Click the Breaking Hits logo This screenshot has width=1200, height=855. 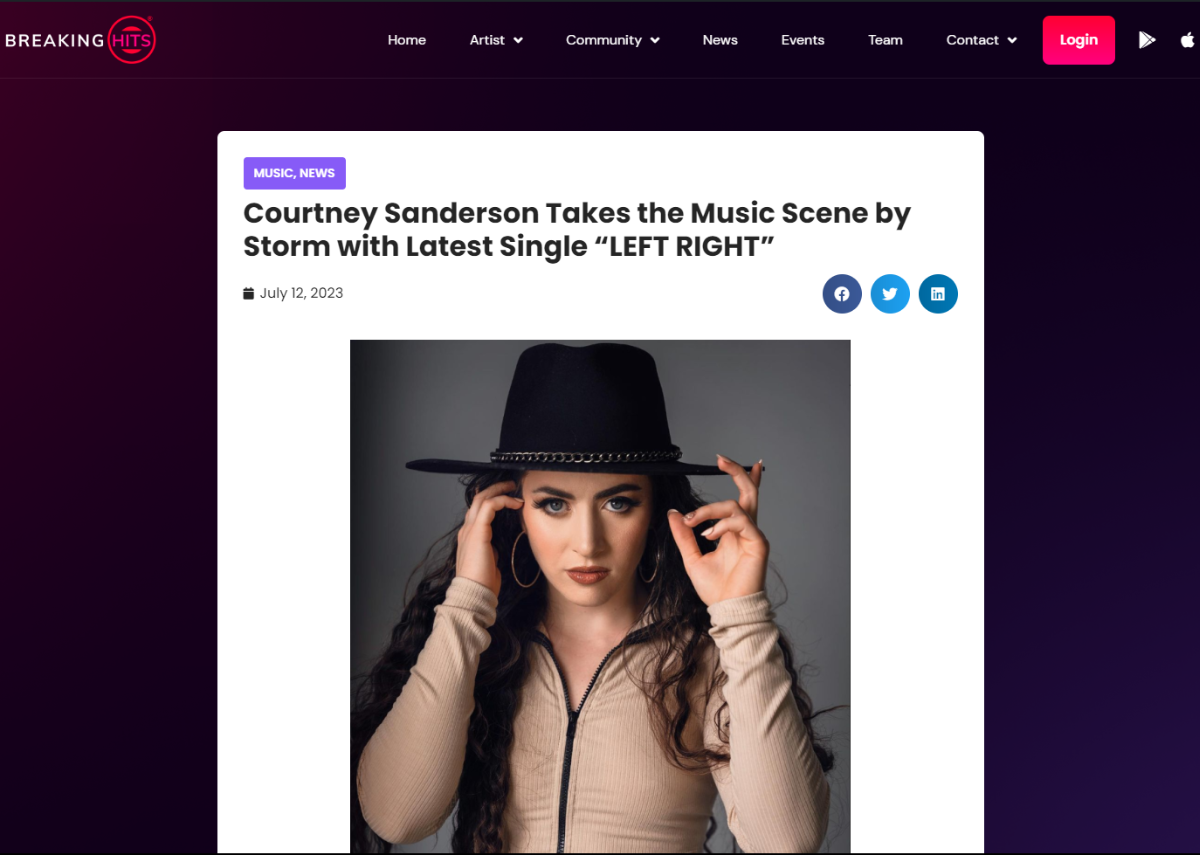click(80, 40)
